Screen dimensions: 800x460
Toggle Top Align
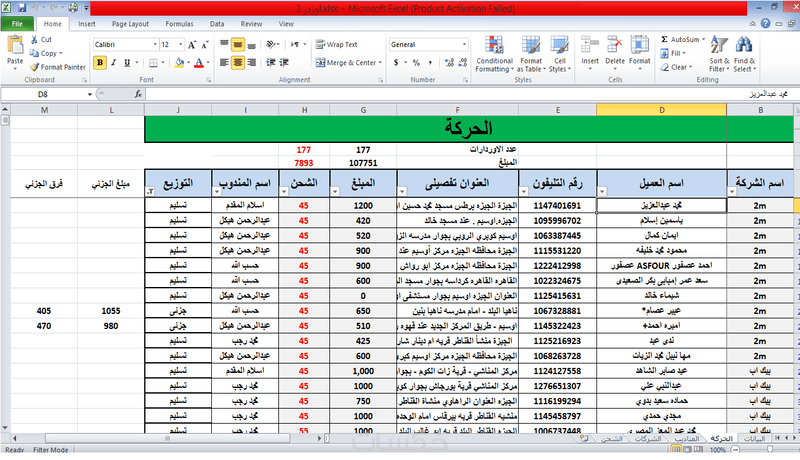(x=224, y=45)
